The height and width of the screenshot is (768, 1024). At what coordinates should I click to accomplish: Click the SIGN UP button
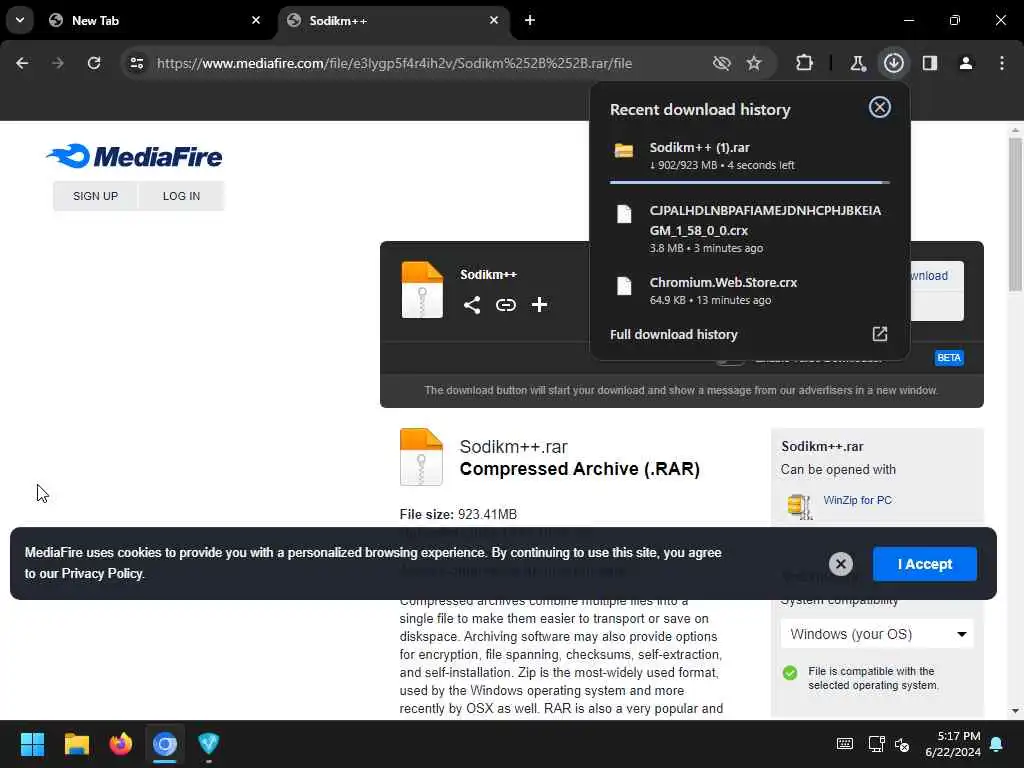point(95,196)
